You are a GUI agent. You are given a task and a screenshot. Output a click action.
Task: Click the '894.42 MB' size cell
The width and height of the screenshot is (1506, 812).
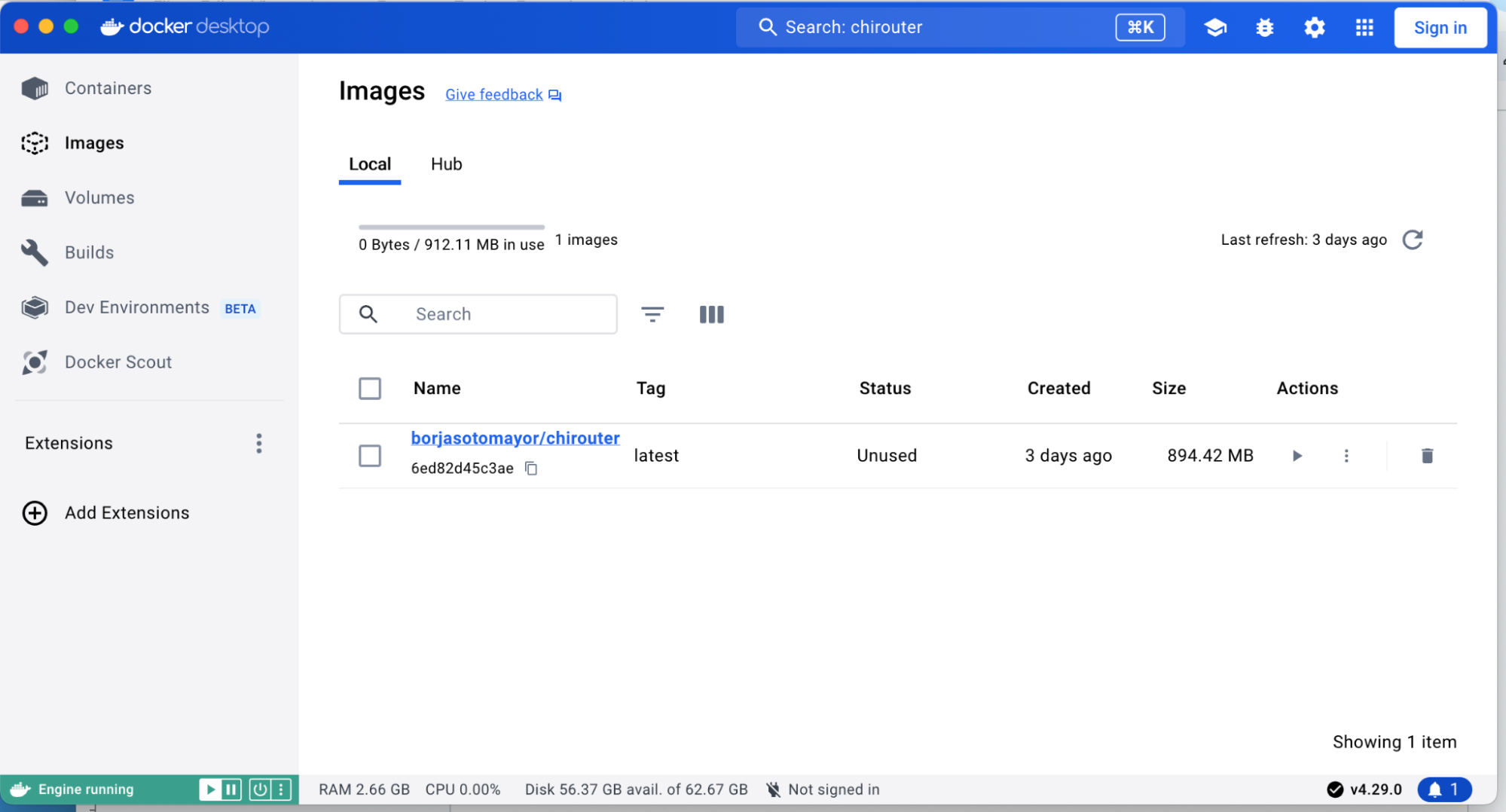point(1210,456)
